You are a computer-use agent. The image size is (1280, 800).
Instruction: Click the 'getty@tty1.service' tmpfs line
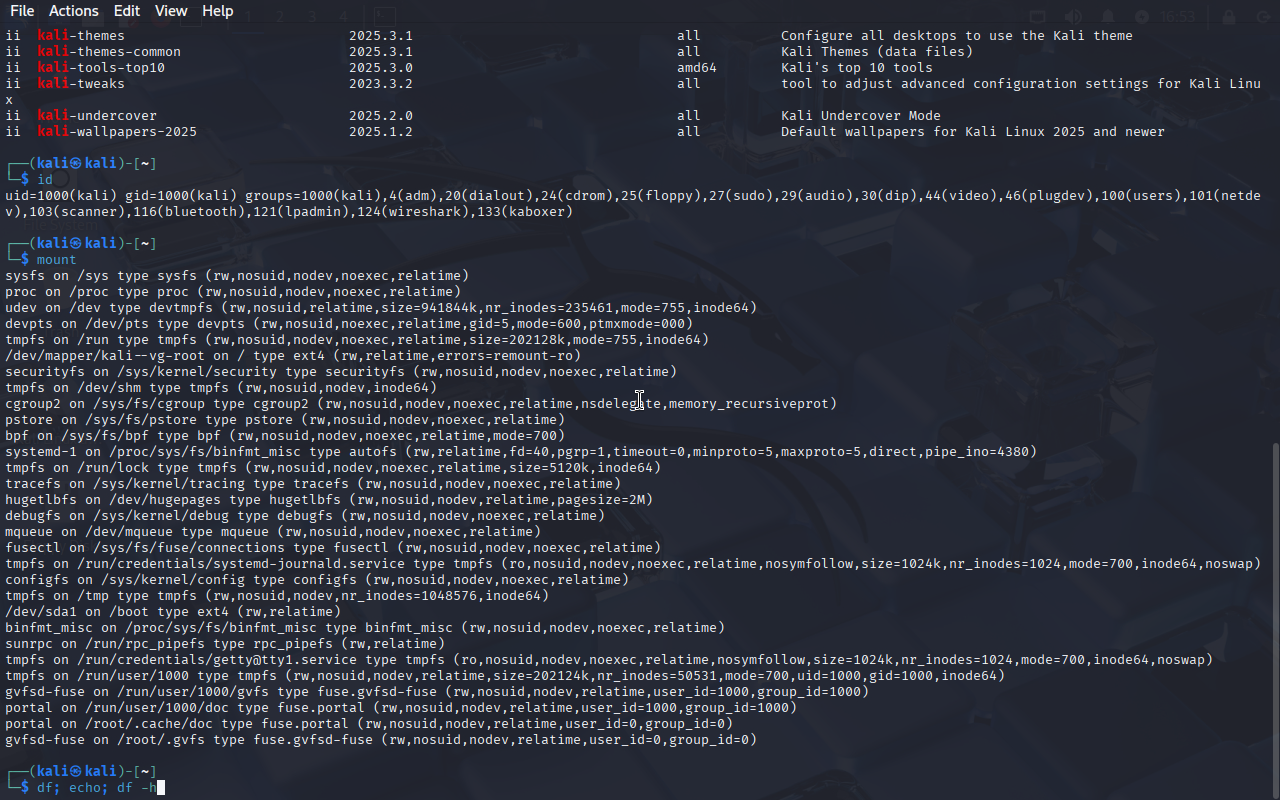pyautogui.click(x=609, y=660)
